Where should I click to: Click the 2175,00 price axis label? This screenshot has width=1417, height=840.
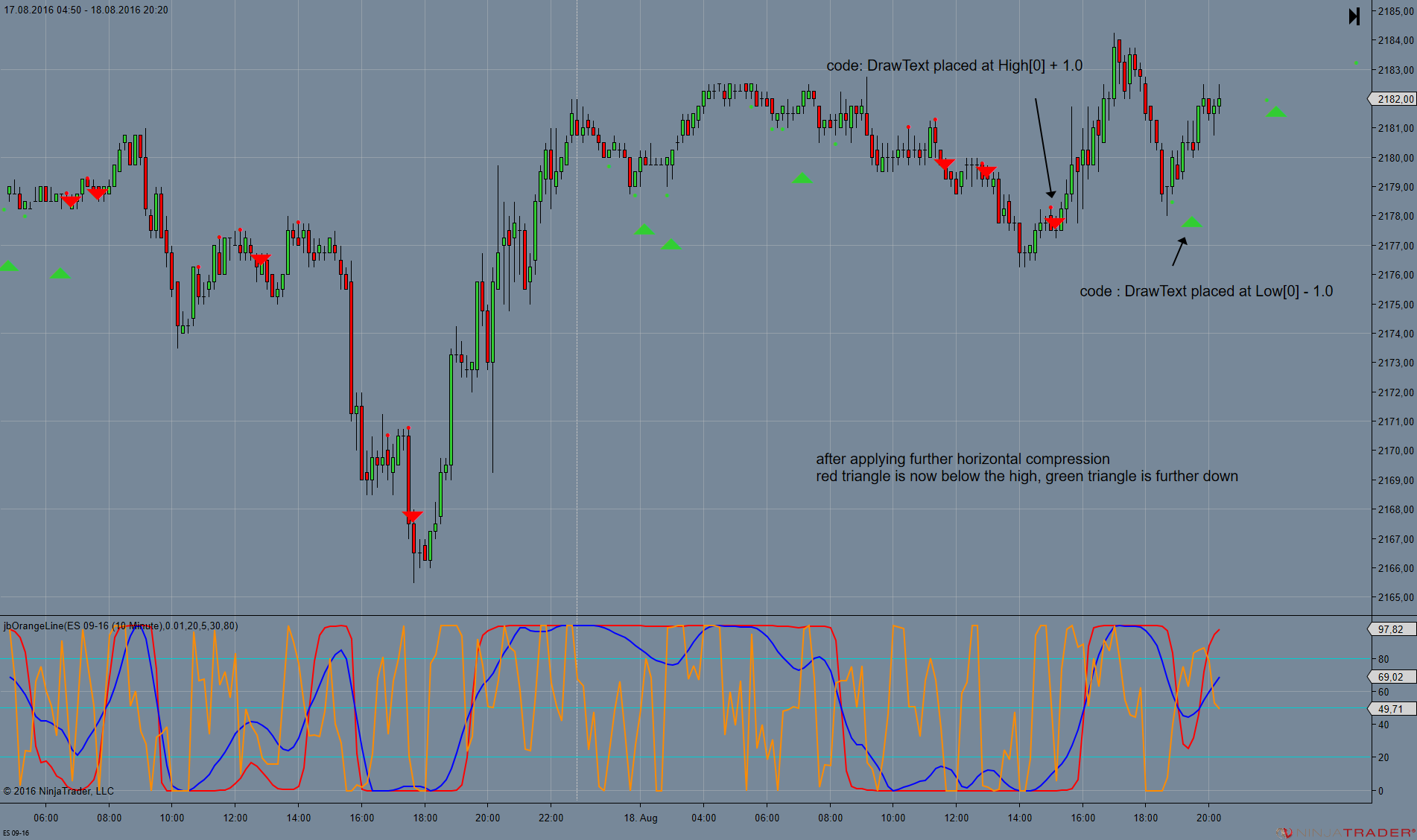click(x=1395, y=305)
